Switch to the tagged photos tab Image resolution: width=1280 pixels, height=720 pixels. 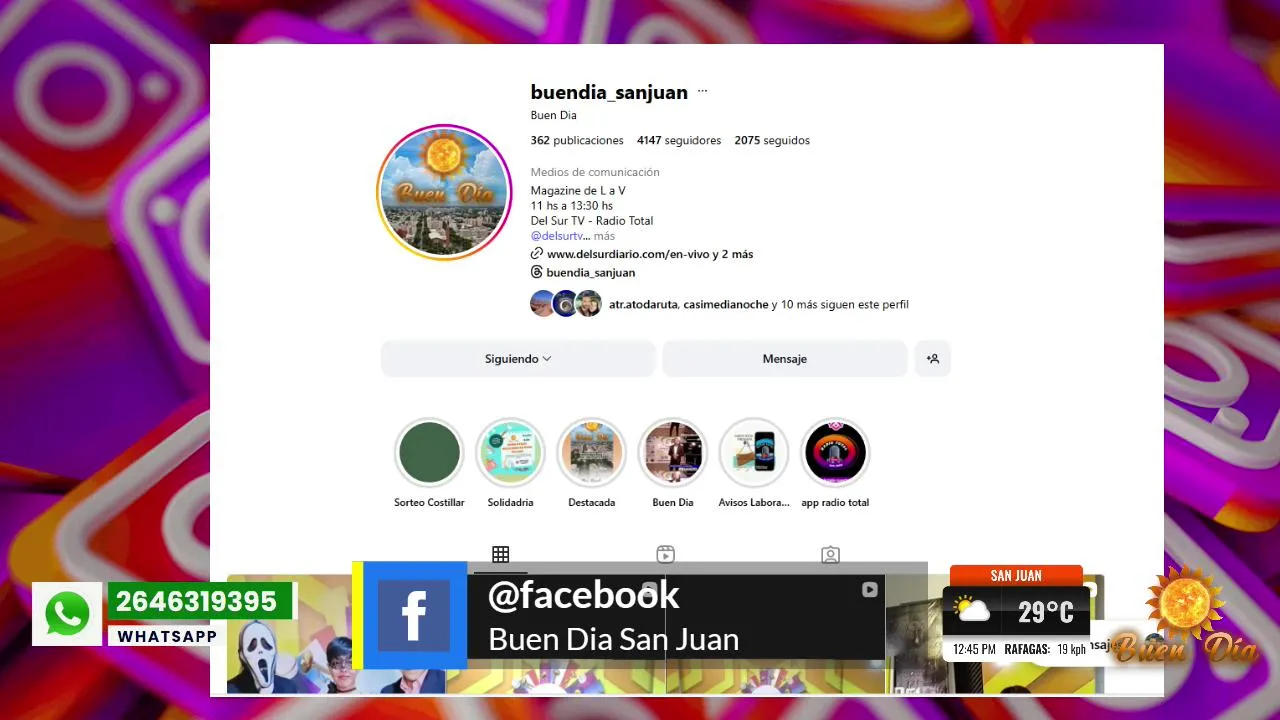click(x=830, y=554)
